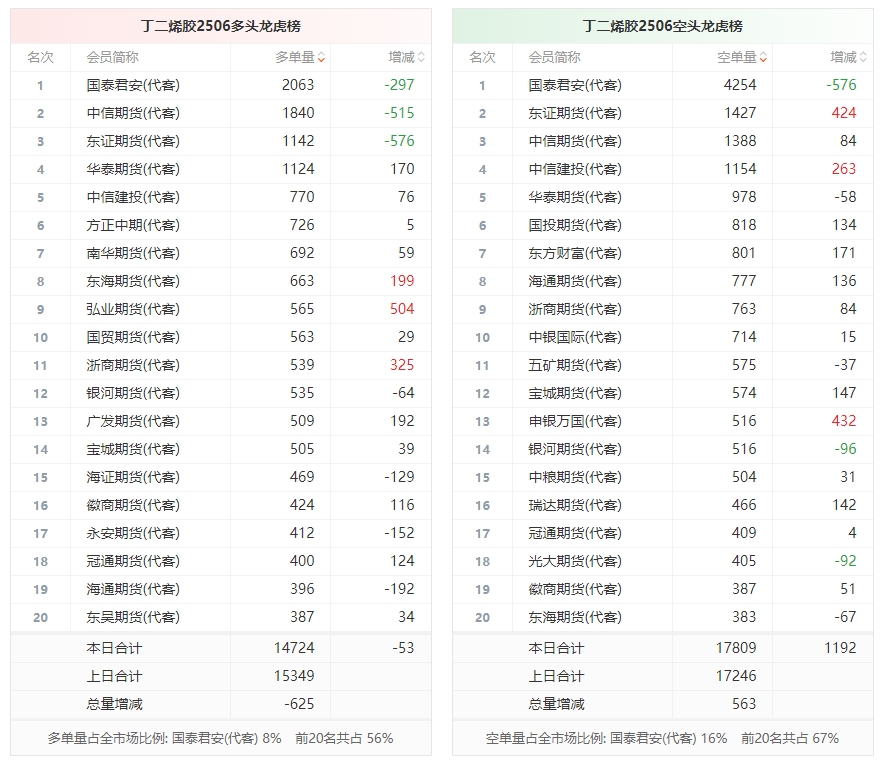Click 名次 header in 多头龙虎榜 table
Image resolution: width=885 pixels, height=765 pixels.
(40, 57)
